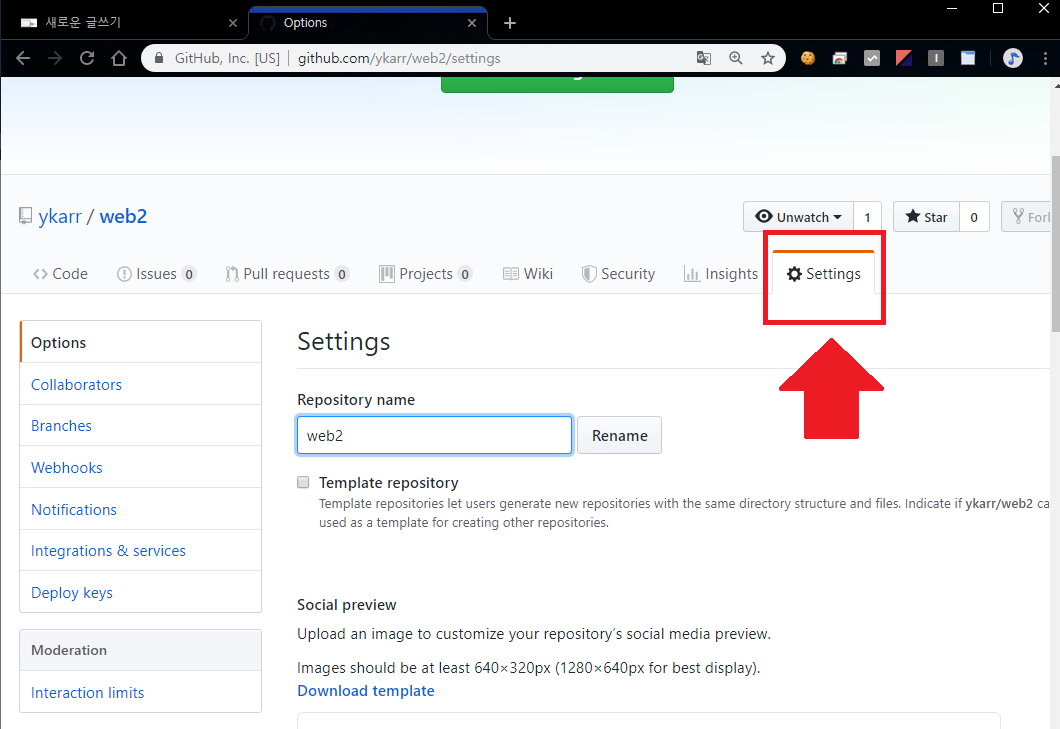The height and width of the screenshot is (729, 1060).
Task: Open the Chrome profile avatar
Action: [x=1013, y=58]
